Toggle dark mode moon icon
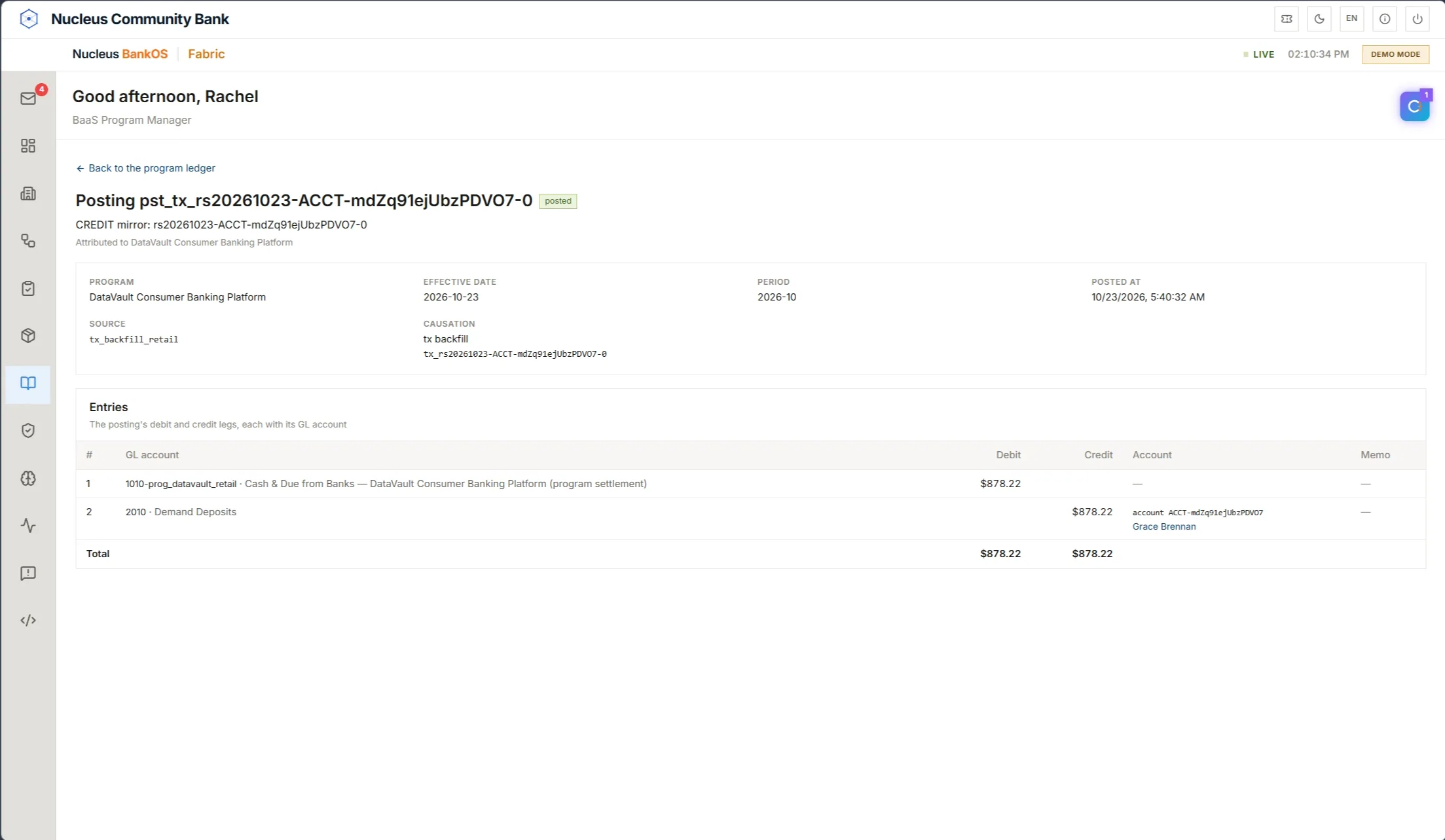This screenshot has height=840, width=1445. 1319,19
